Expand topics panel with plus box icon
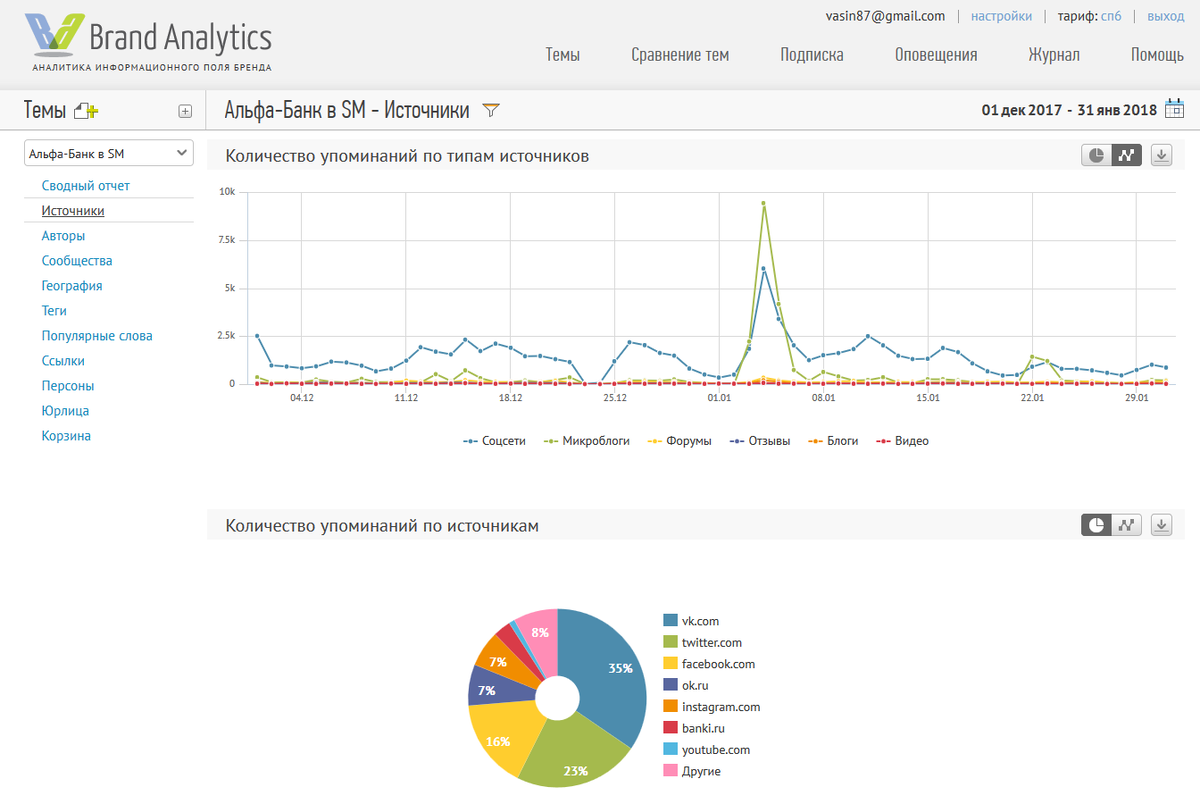Image resolution: width=1200 pixels, height=804 pixels. 185,112
